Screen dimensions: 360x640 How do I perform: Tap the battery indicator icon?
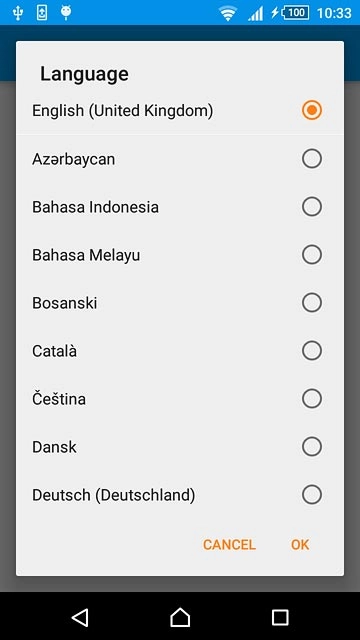[291, 13]
